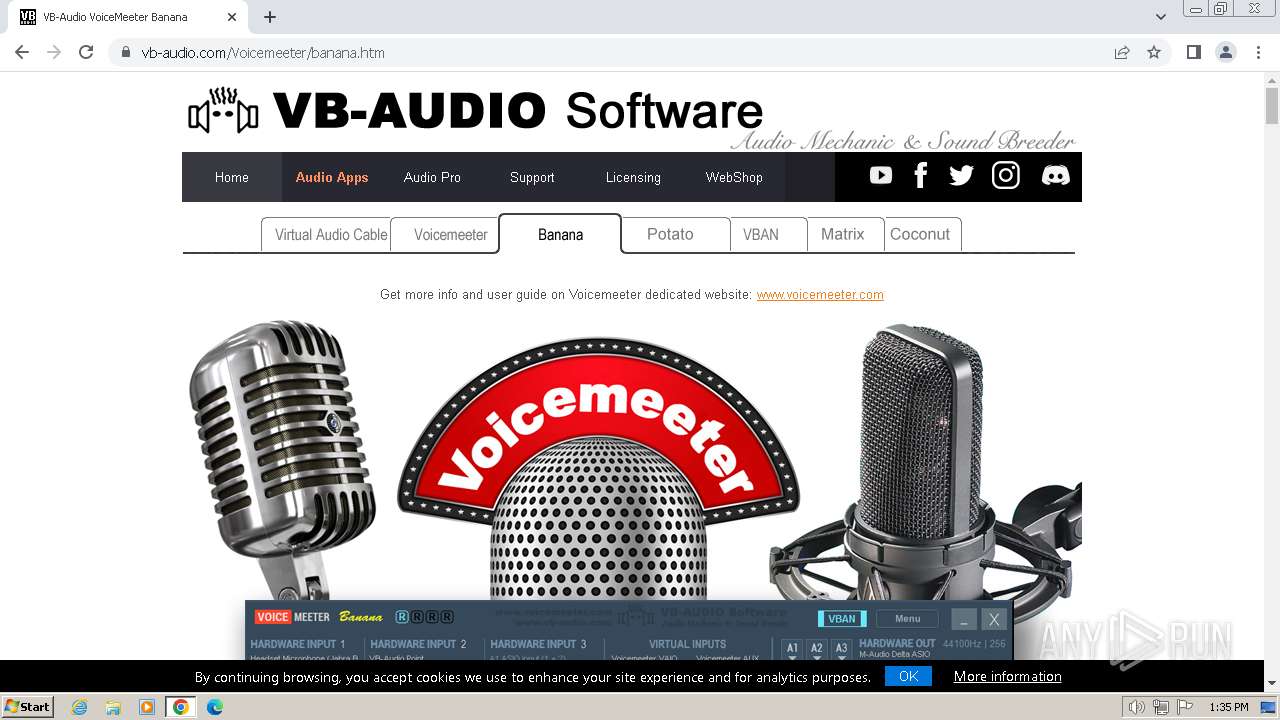Follow the www.voicemeeter.com link
The image size is (1280, 720).
tap(820, 295)
